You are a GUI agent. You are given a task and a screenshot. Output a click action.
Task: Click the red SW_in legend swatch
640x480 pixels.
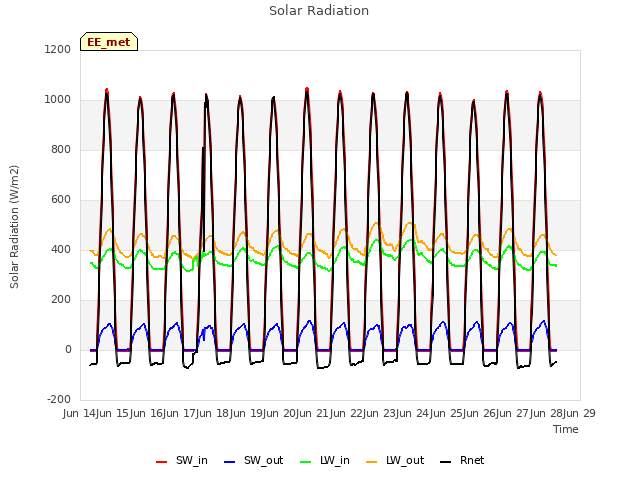[162, 462]
